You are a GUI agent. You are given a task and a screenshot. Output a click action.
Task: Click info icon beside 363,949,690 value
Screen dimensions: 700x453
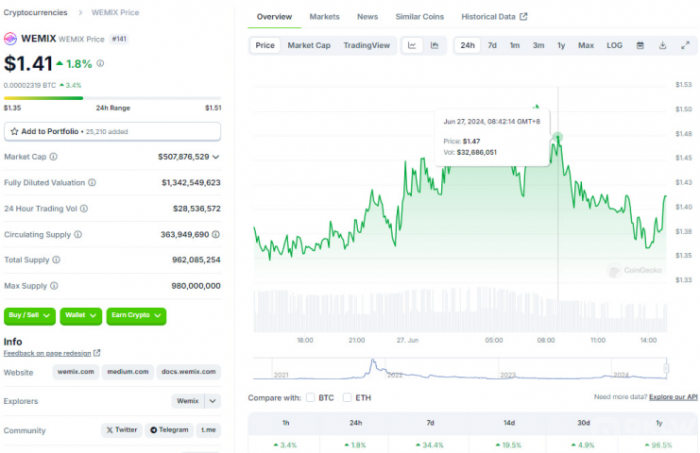[216, 234]
